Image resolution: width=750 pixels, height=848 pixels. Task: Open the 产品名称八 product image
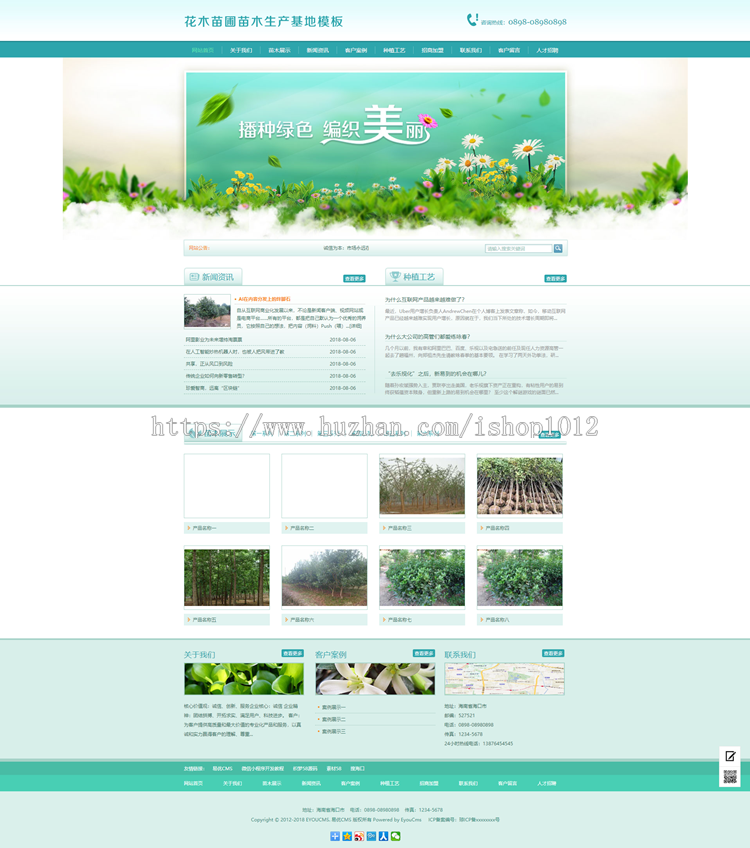(520, 578)
